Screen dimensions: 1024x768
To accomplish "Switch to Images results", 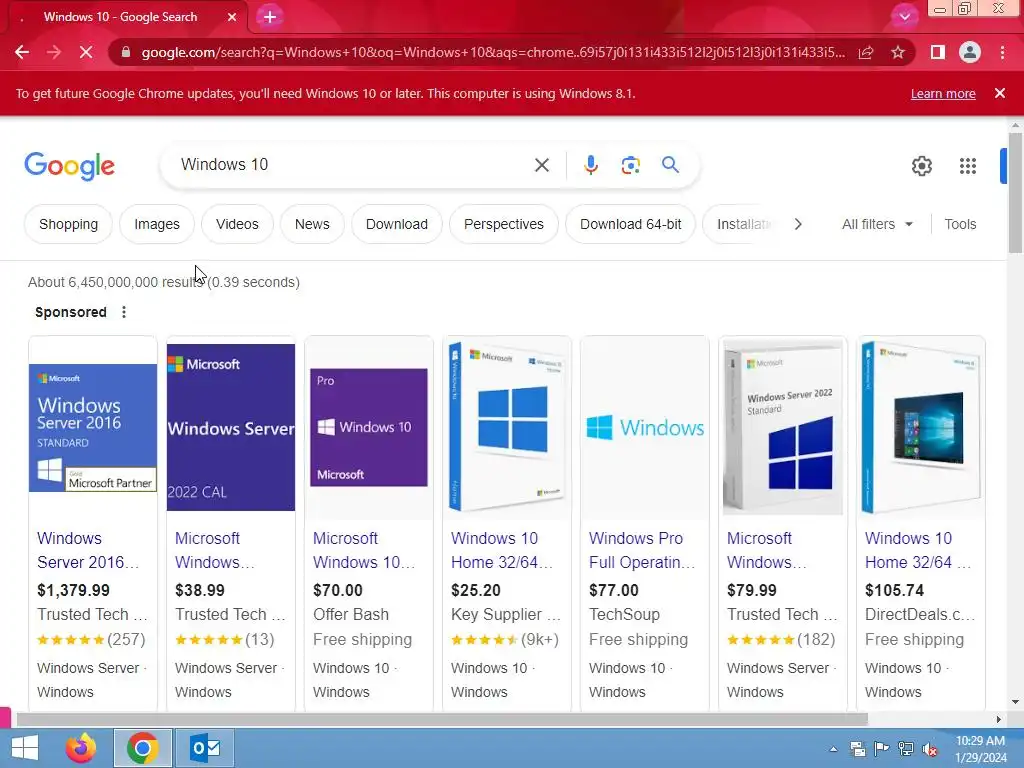I will [x=157, y=224].
